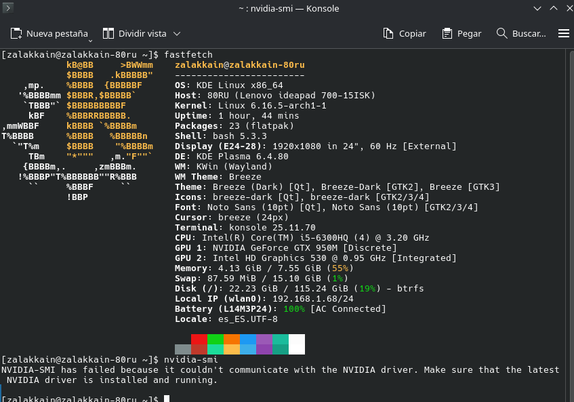Click the 'NVIDIA-SMI has failed' error message

[x=280, y=375]
